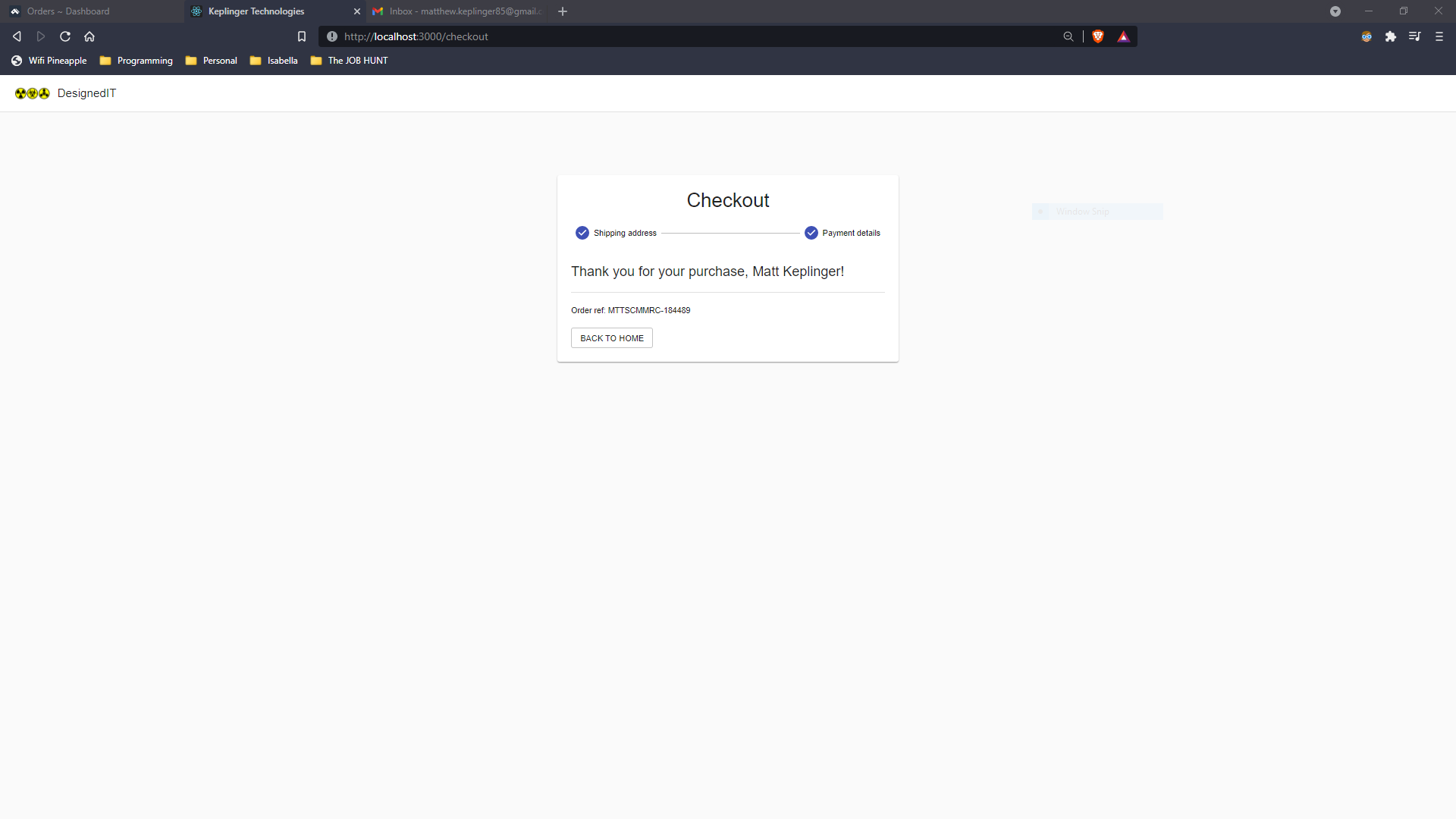Close the Keplinger Technologies tab

pos(357,11)
